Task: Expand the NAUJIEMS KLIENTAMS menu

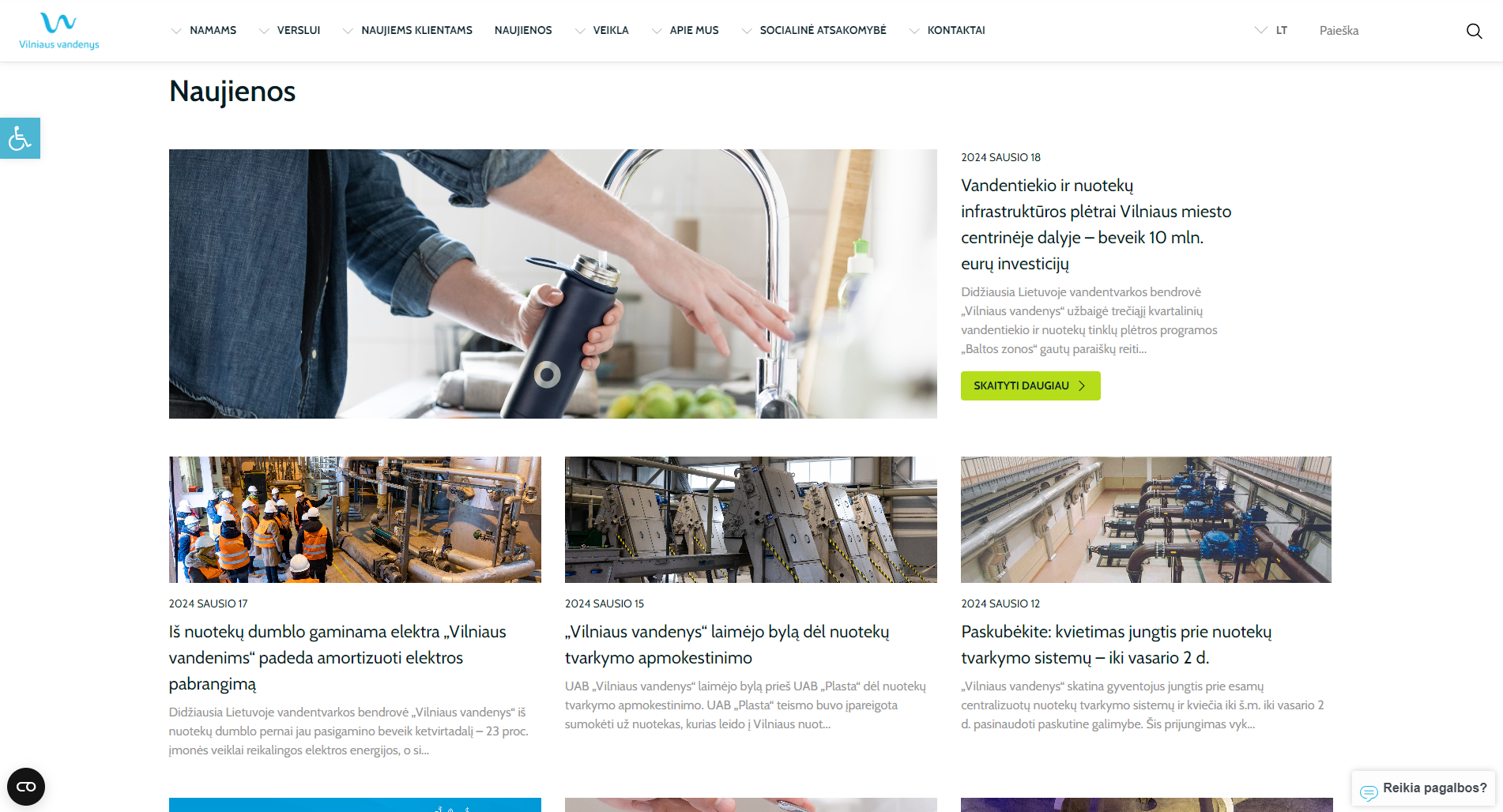Action: click(407, 31)
